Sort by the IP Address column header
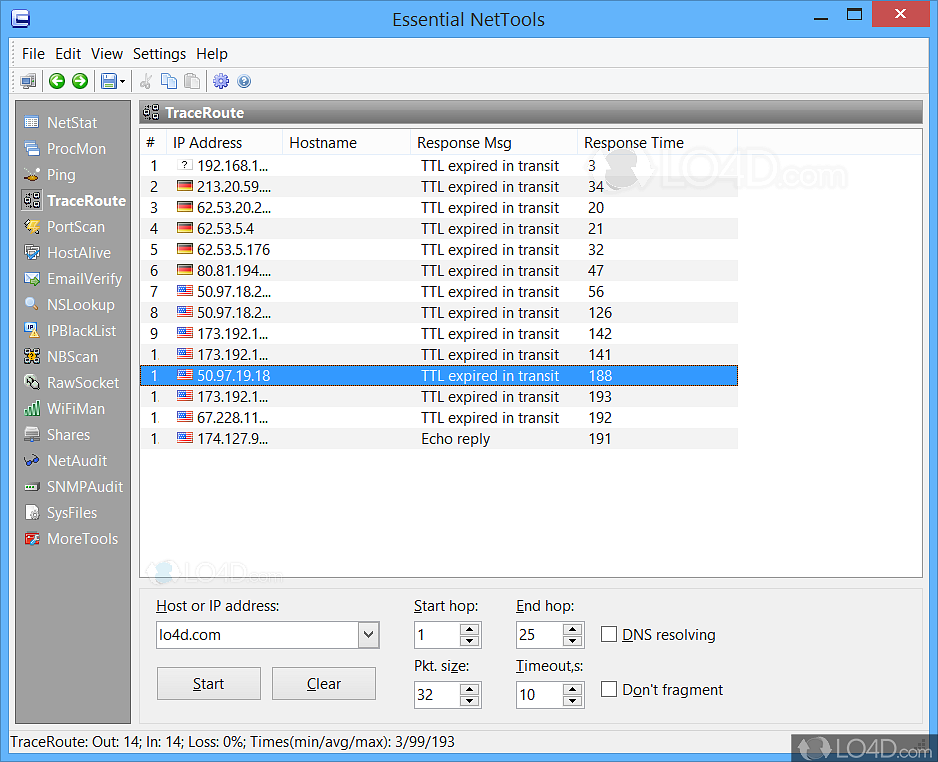 click(x=224, y=143)
